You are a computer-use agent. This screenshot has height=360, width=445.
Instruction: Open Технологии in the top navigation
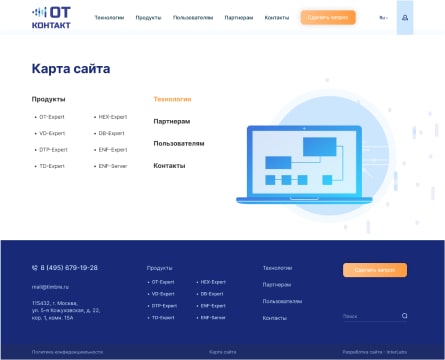pos(109,18)
